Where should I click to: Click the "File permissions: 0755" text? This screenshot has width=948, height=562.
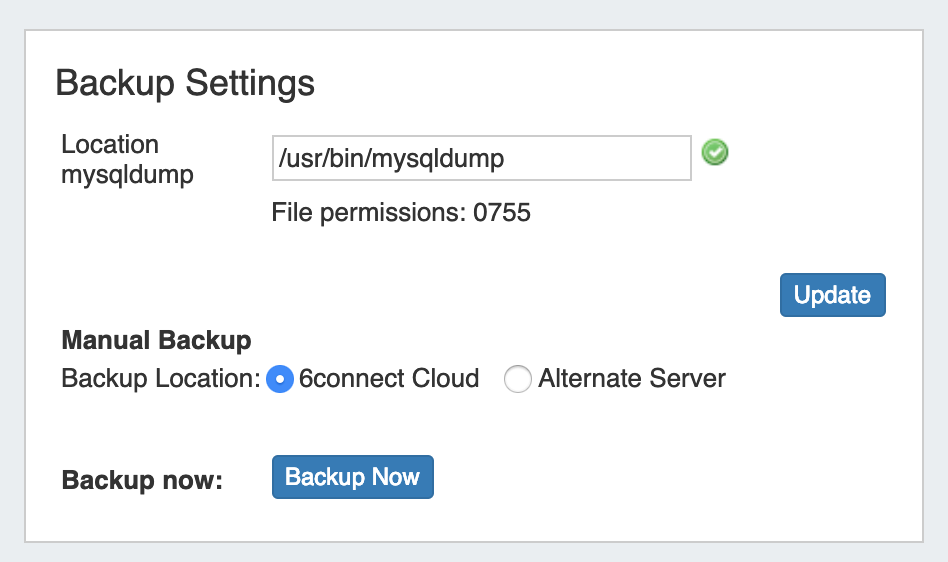click(x=401, y=212)
